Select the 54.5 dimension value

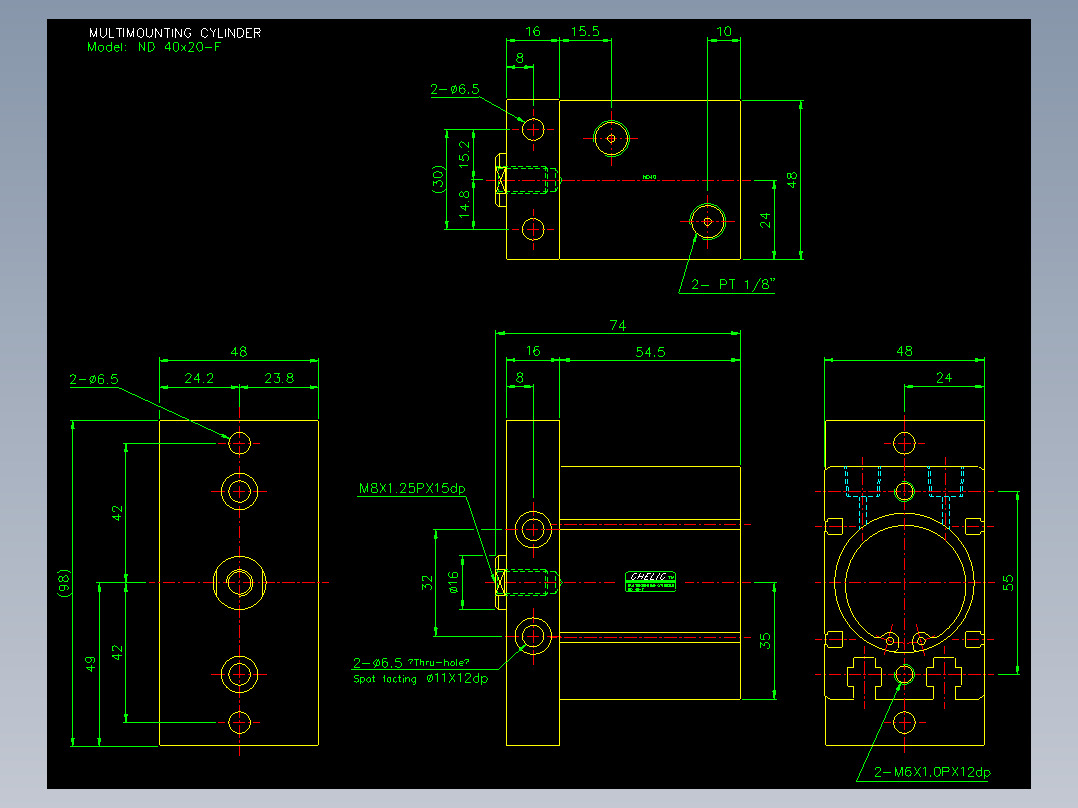650,352
